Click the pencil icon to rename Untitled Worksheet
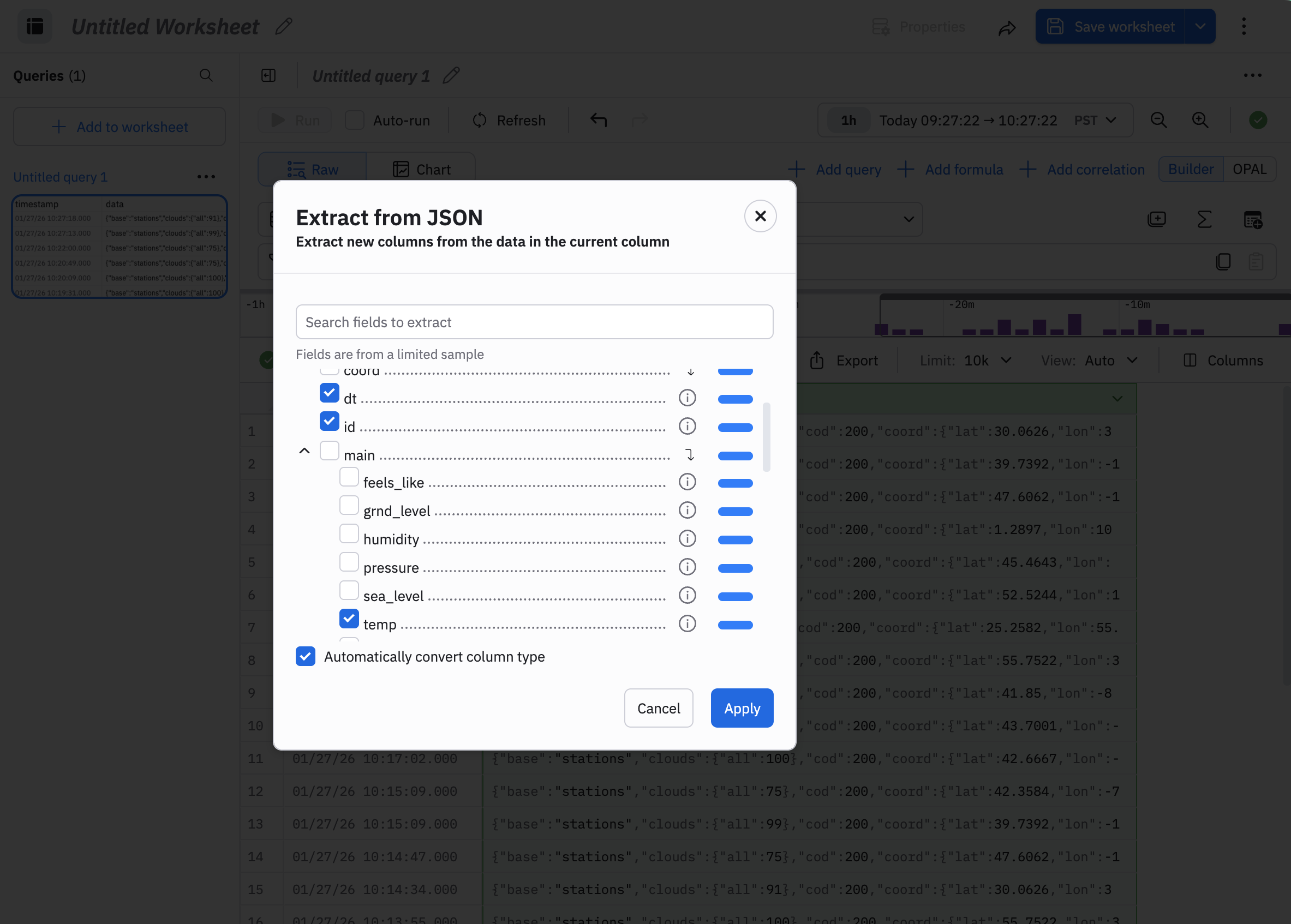Viewport: 1291px width, 924px height. [284, 26]
